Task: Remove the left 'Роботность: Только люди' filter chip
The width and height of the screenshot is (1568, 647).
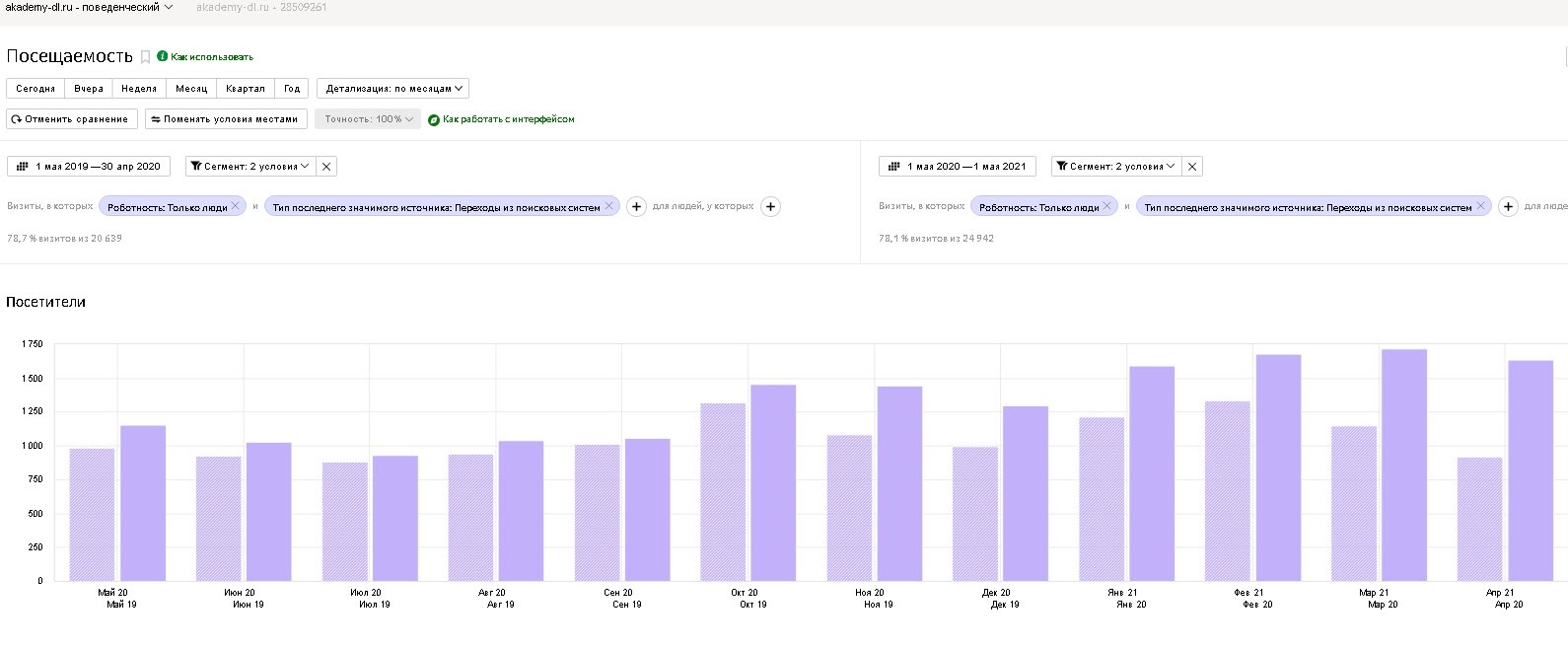Action: pos(236,206)
